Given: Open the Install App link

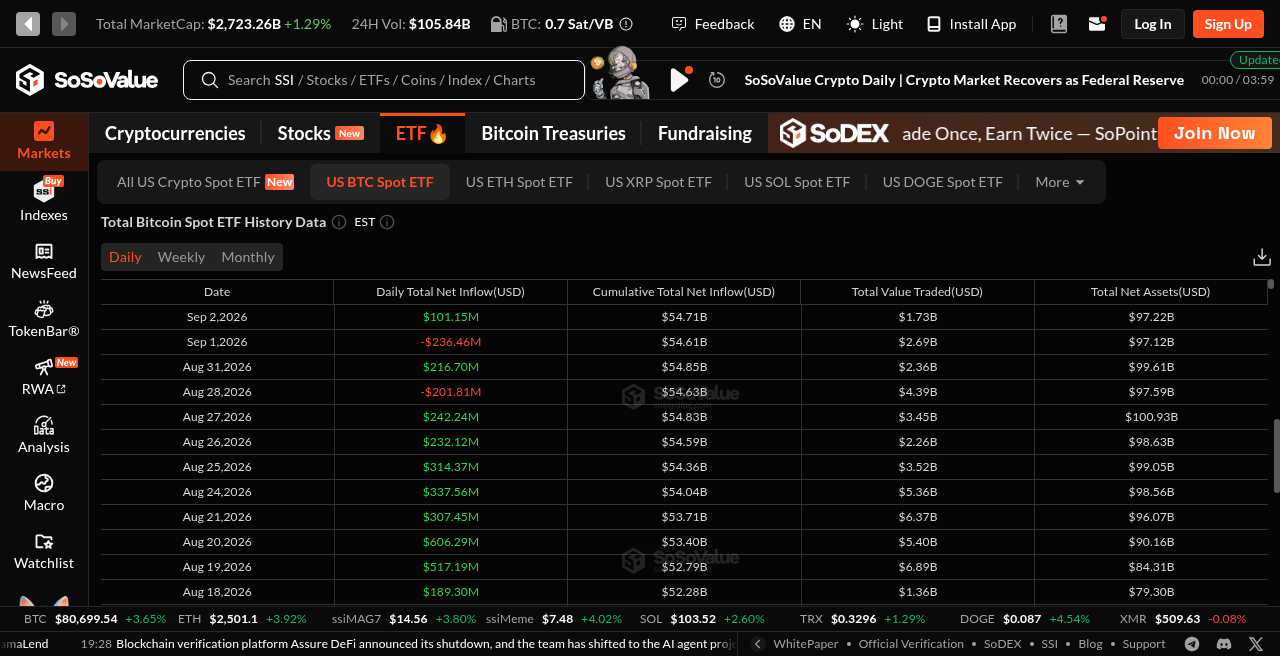Looking at the screenshot, I should 971,24.
